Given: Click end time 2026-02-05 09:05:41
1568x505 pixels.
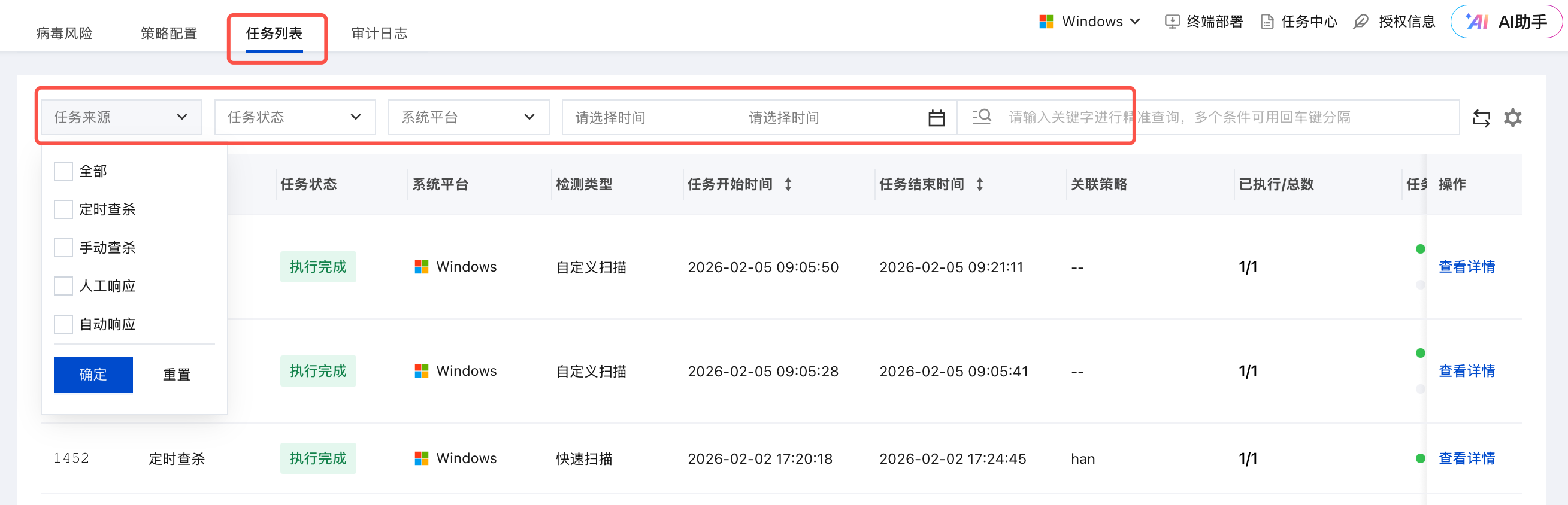Looking at the screenshot, I should pos(954,371).
